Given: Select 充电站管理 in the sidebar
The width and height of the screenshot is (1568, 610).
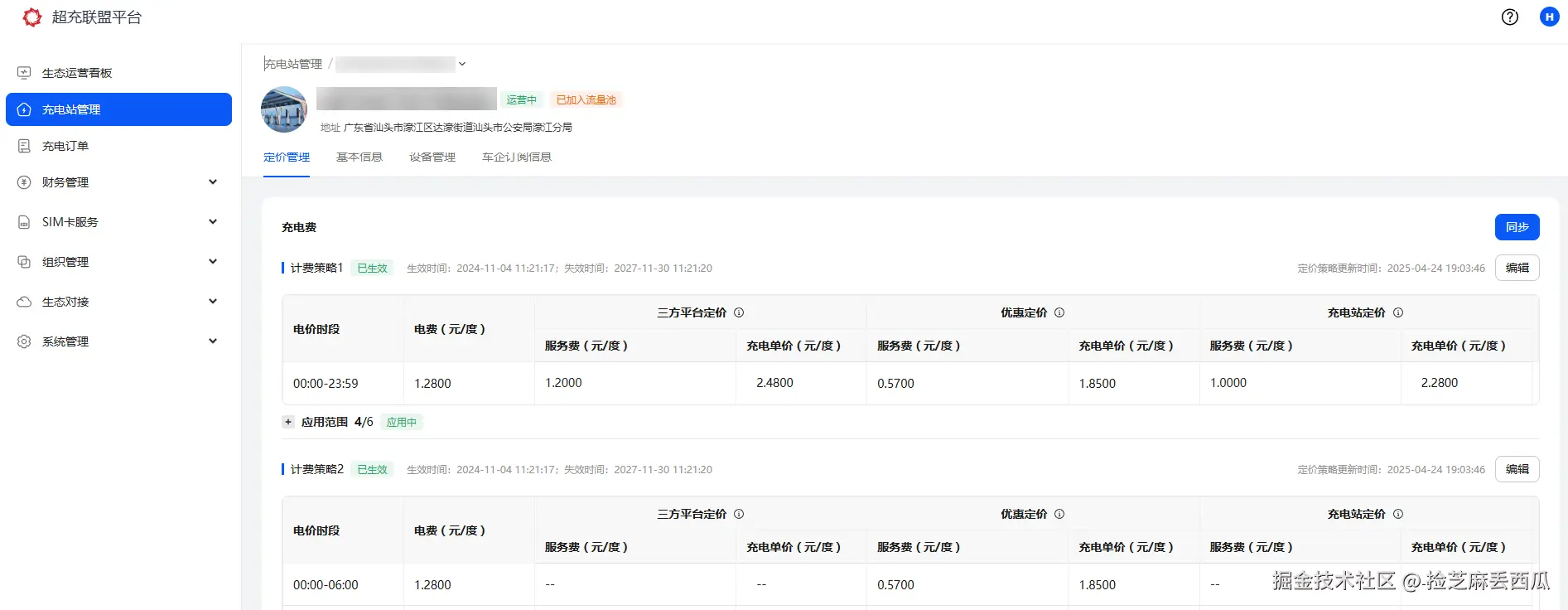Looking at the screenshot, I should 118,109.
